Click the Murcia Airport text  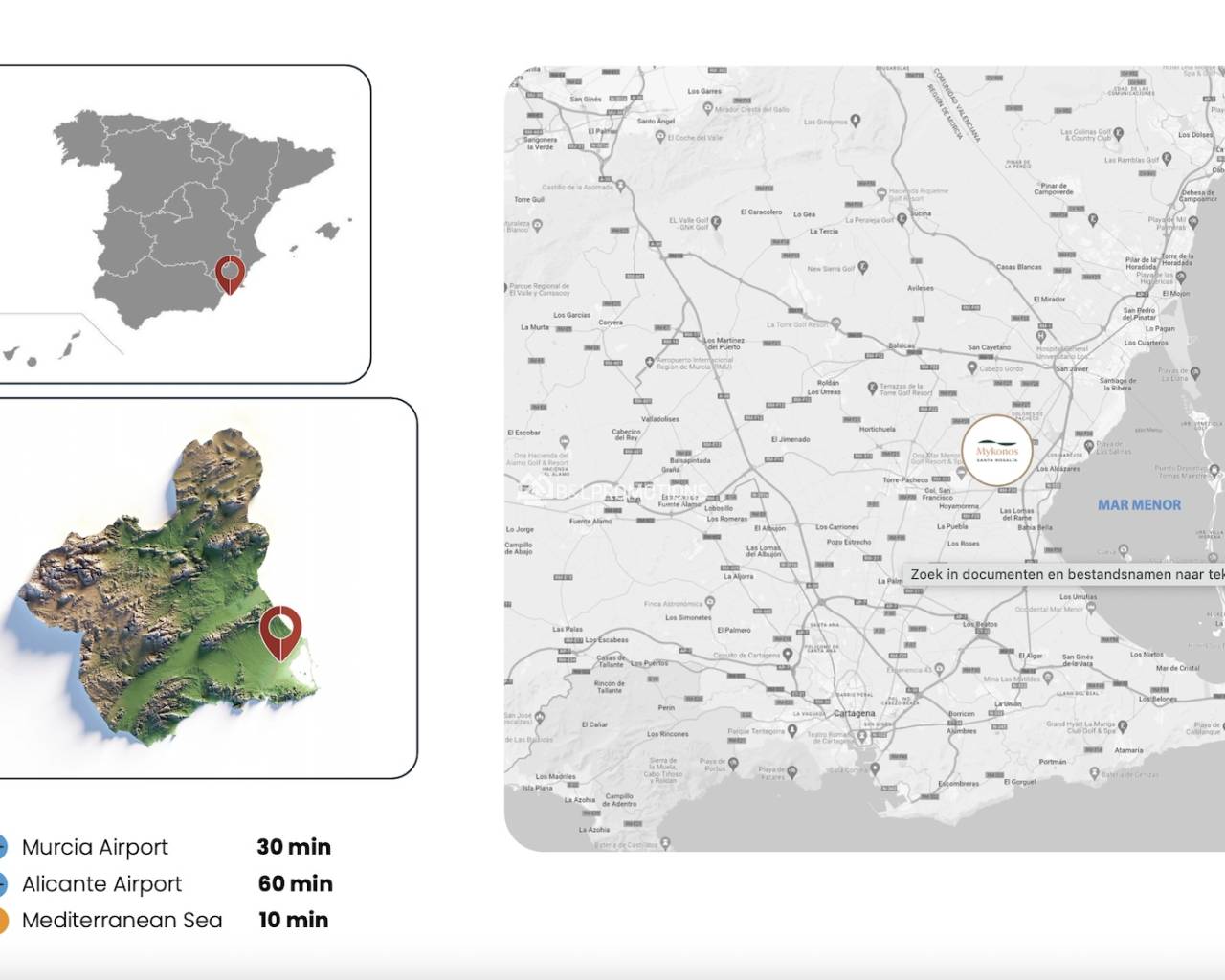point(95,847)
